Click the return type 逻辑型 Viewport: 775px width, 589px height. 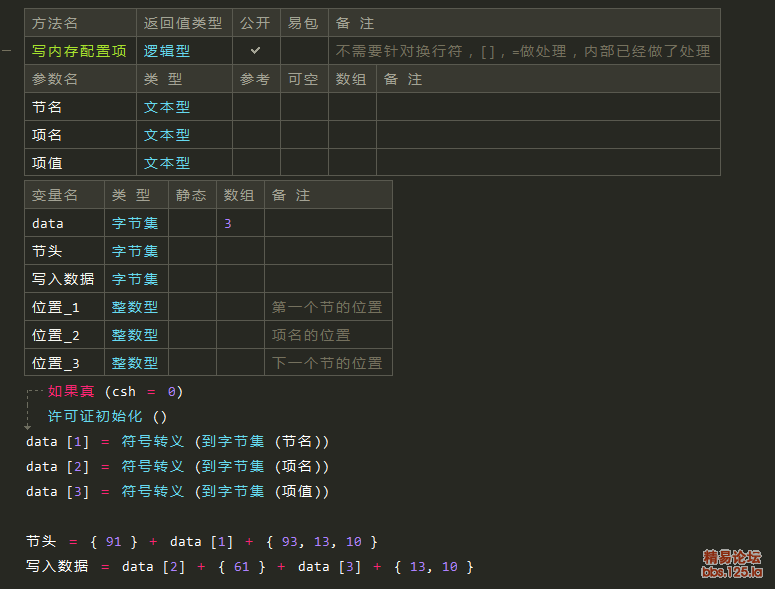click(167, 51)
